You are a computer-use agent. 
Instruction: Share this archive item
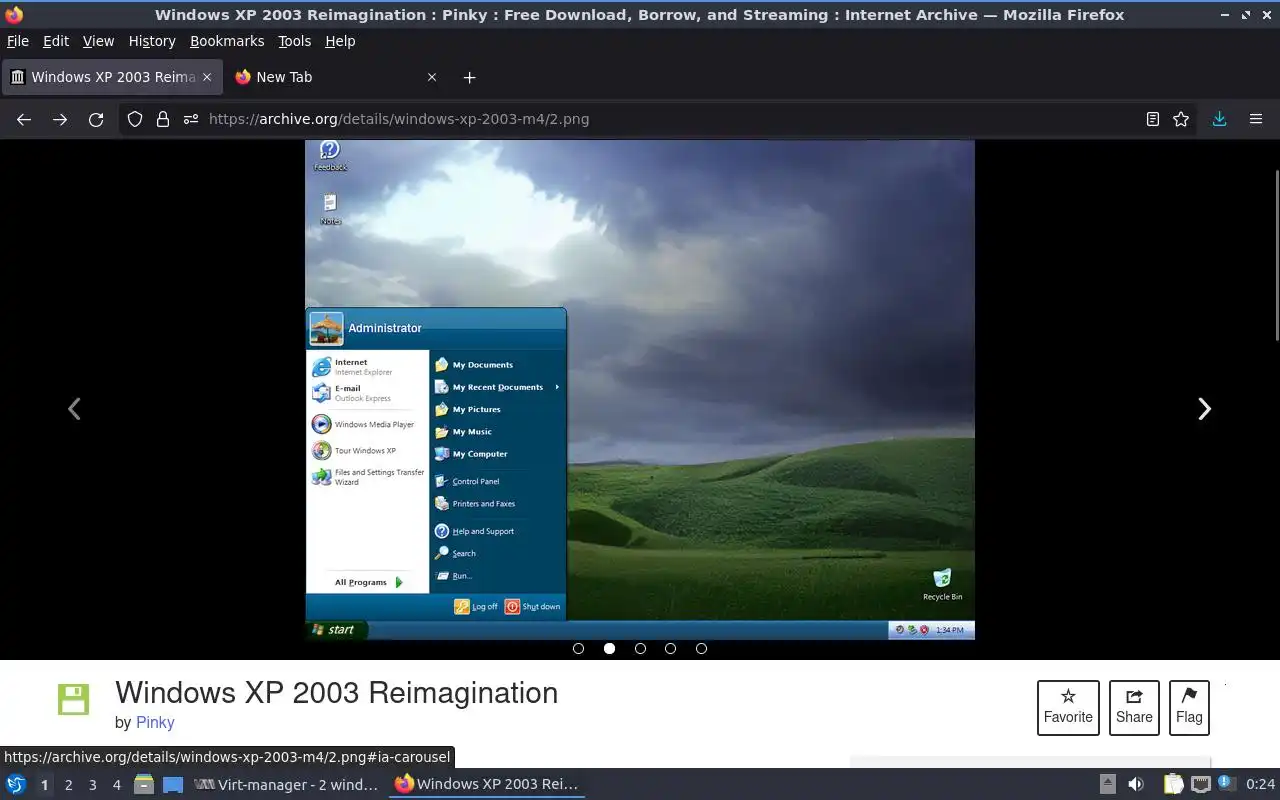pyautogui.click(x=1134, y=707)
